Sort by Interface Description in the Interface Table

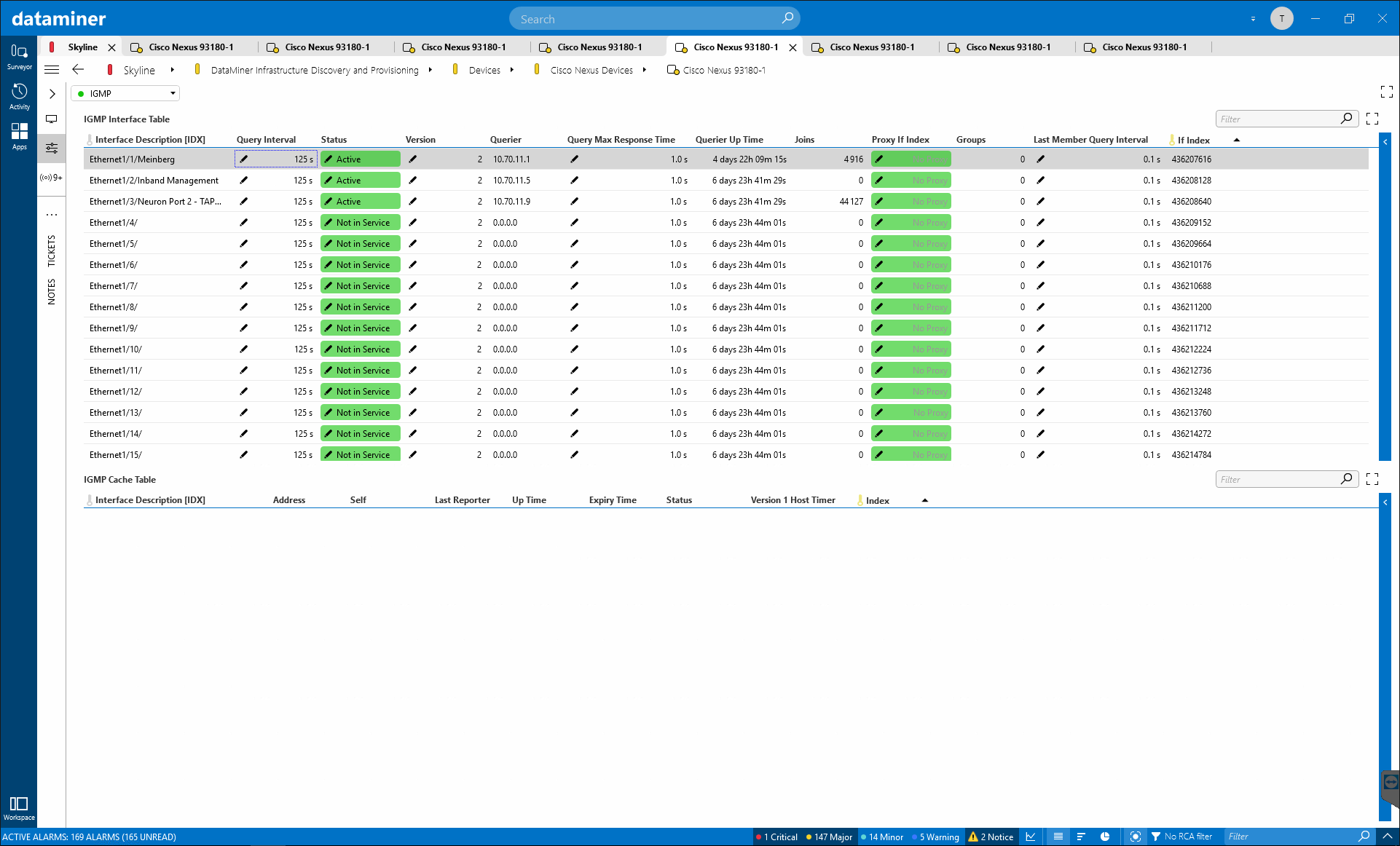pyautogui.click(x=150, y=139)
